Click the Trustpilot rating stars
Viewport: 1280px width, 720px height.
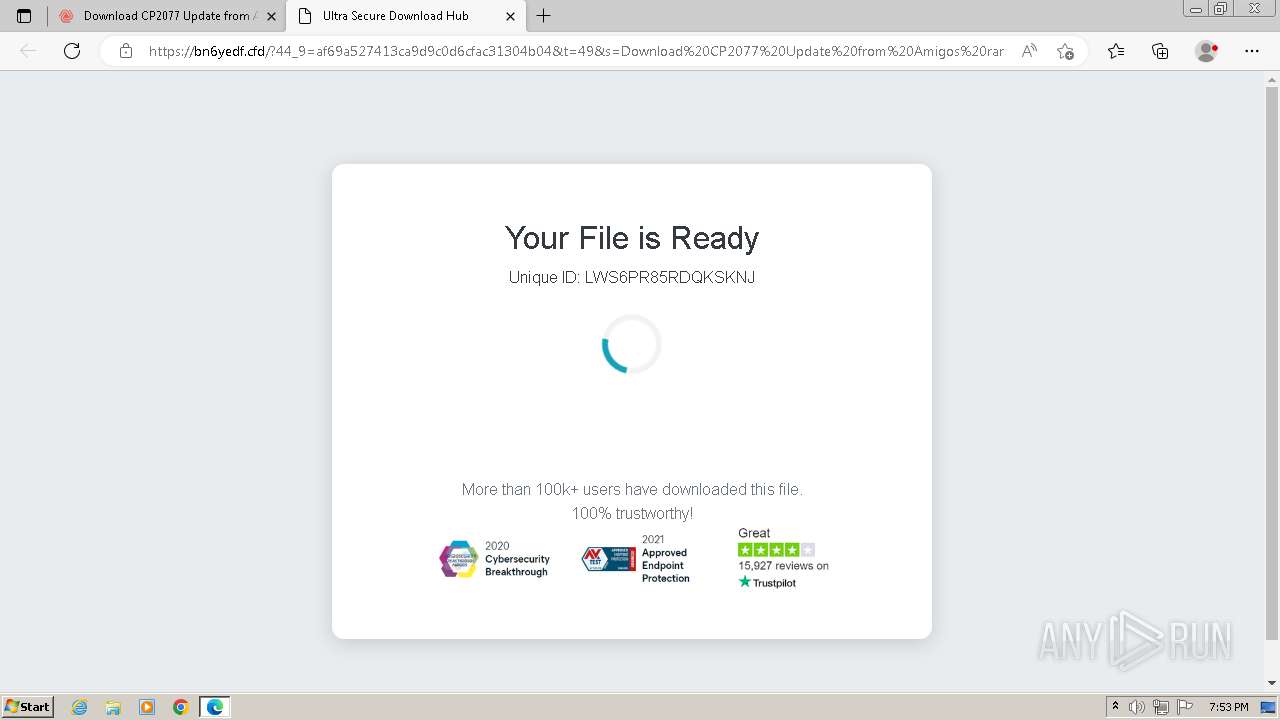point(776,550)
